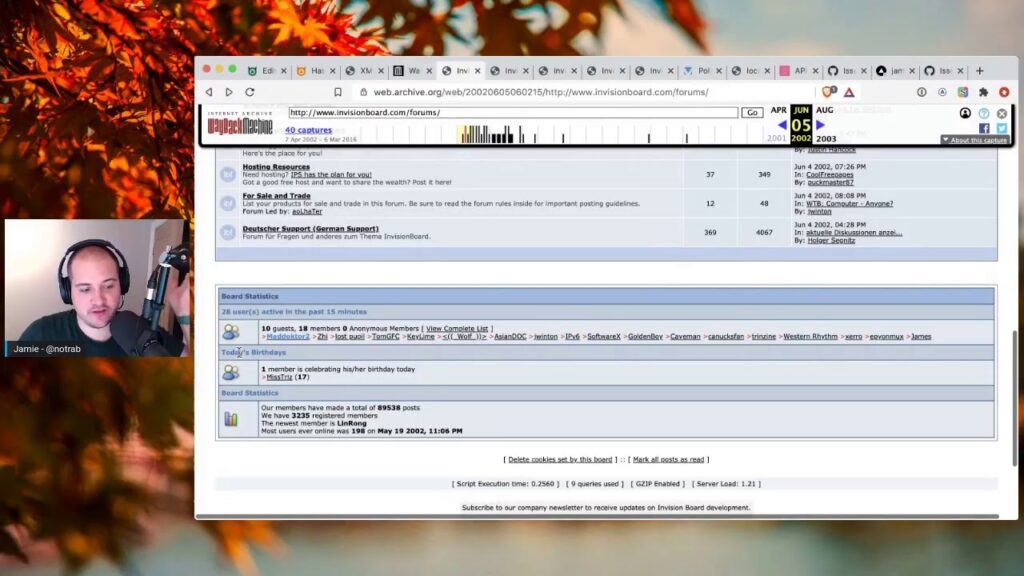Close the Wayback toolbar with its X icon
The image size is (1024, 576).
tap(1002, 113)
